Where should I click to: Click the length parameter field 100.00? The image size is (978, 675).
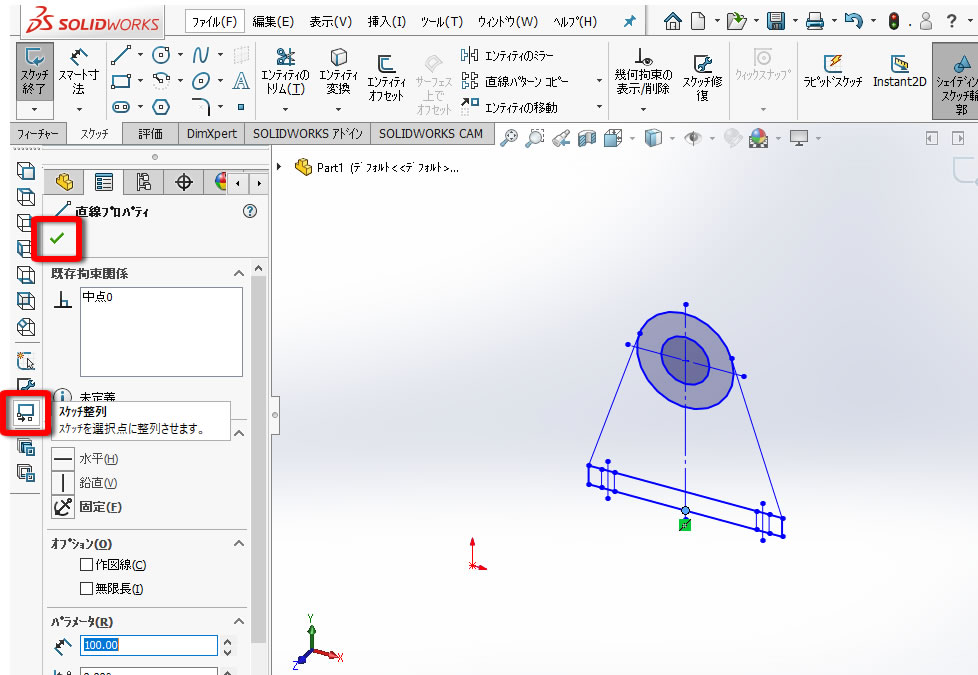(149, 645)
